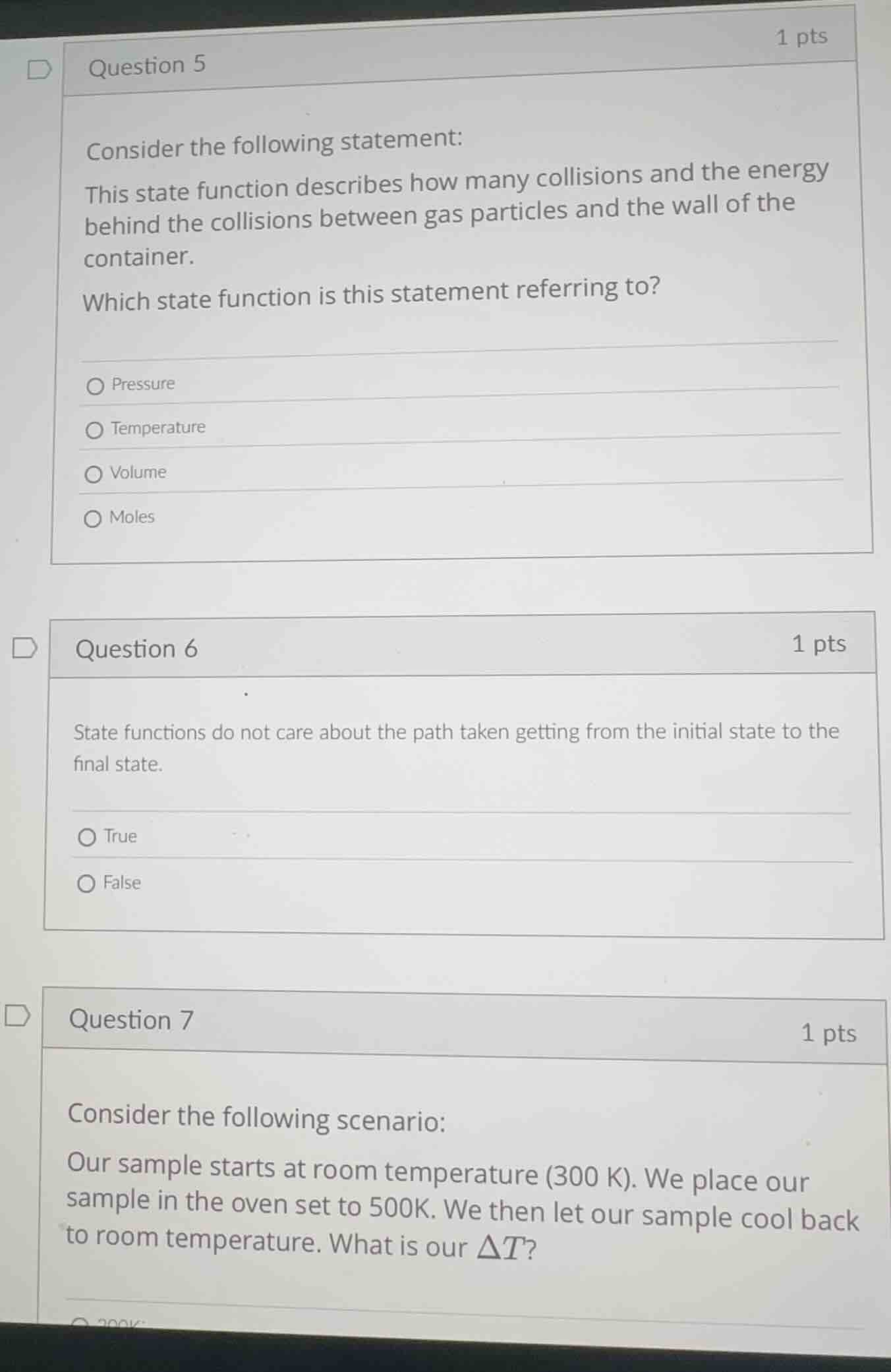Select the Moles answer option
891x1372 pixels.
point(94,518)
